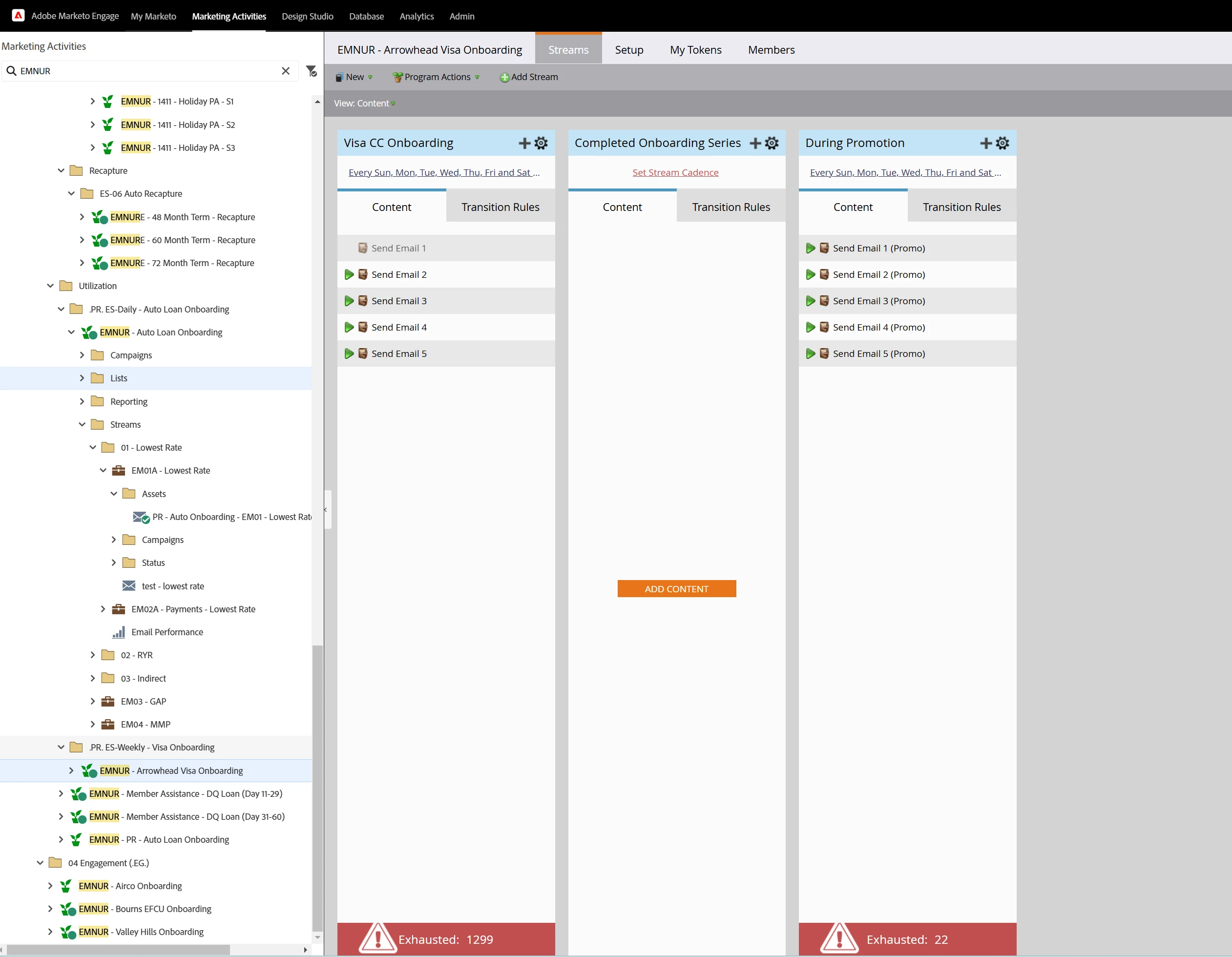The image size is (1232, 957).
Task: Open the View: Content dropdown
Action: point(364,103)
